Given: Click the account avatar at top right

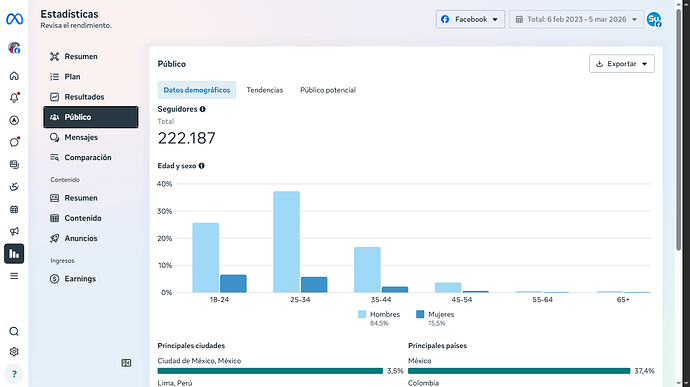Looking at the screenshot, I should coord(654,19).
